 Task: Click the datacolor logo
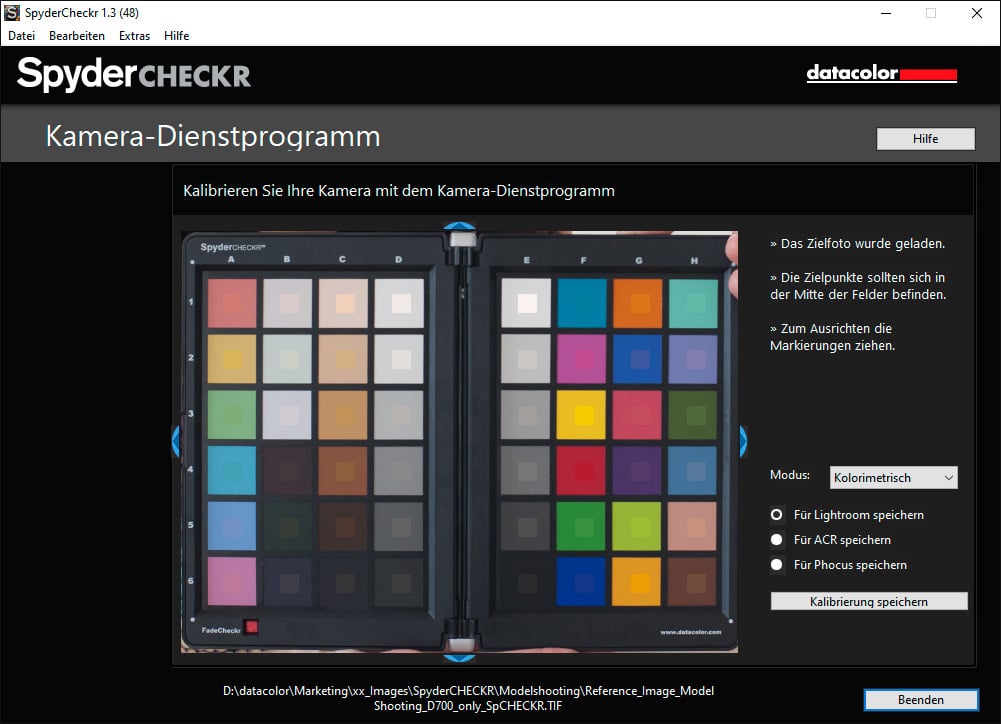(x=881, y=74)
